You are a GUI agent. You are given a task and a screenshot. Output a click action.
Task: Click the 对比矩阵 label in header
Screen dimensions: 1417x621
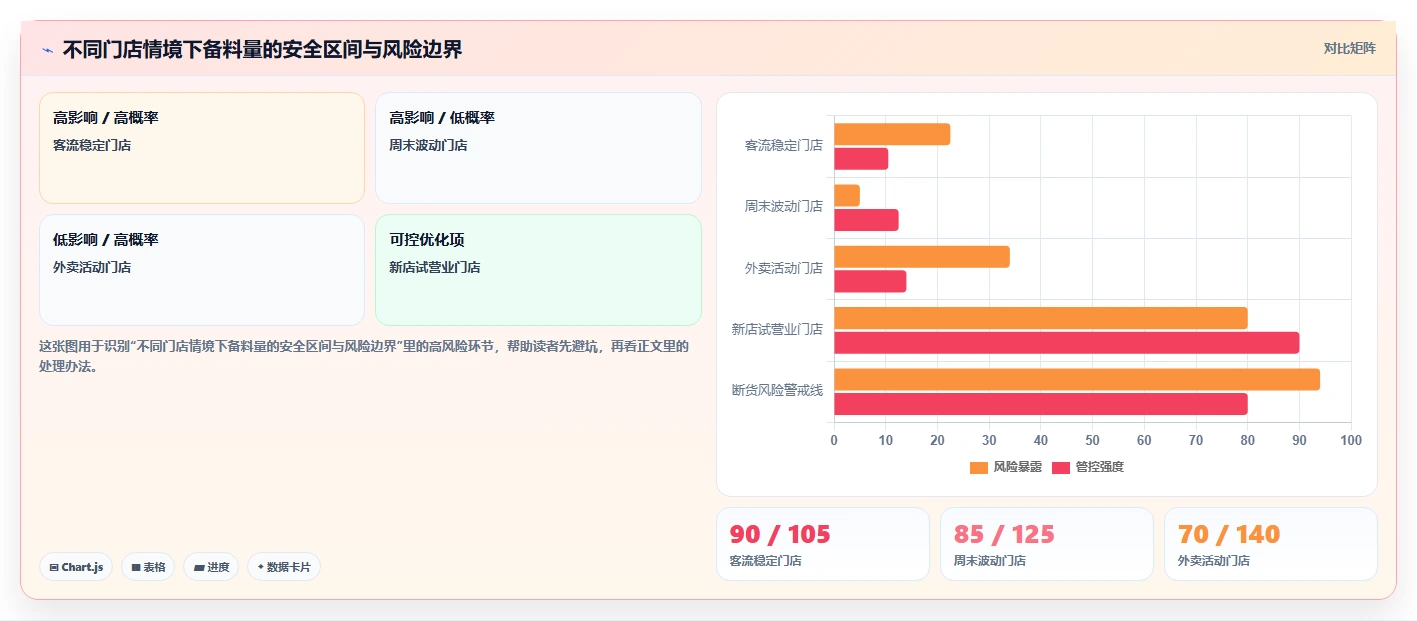coord(1349,48)
